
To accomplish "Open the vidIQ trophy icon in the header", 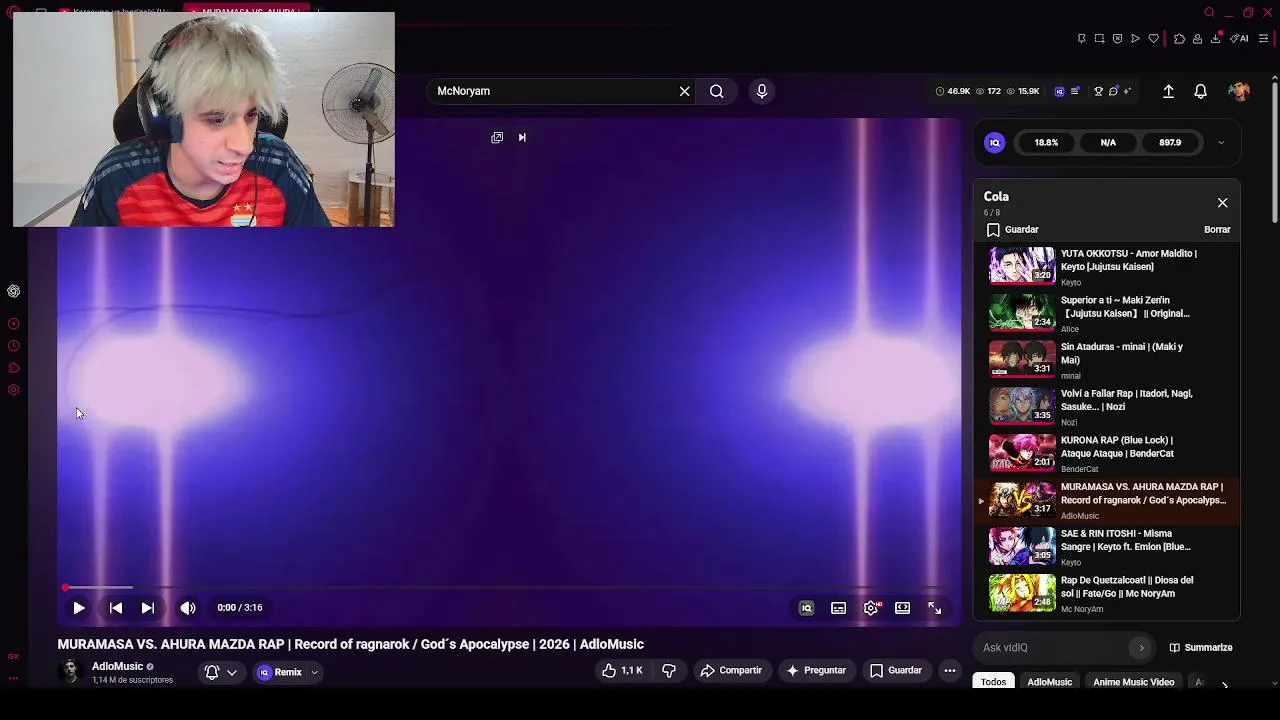I will pos(1098,91).
